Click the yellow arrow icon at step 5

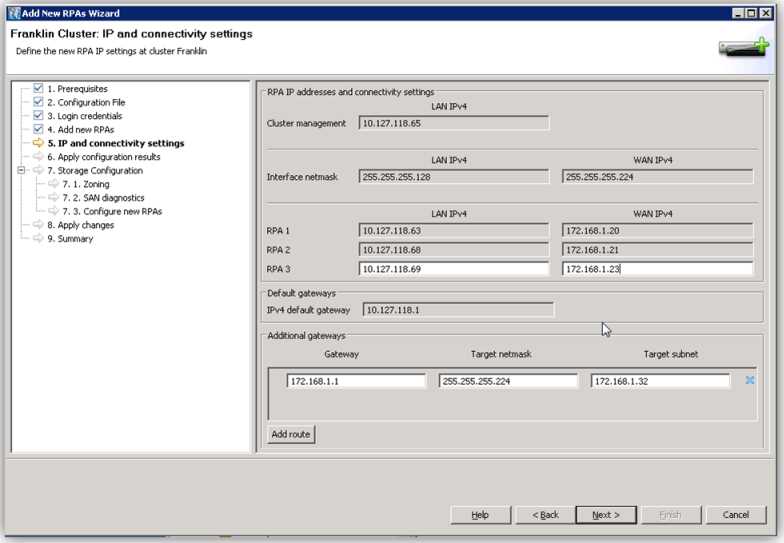pyautogui.click(x=38, y=143)
